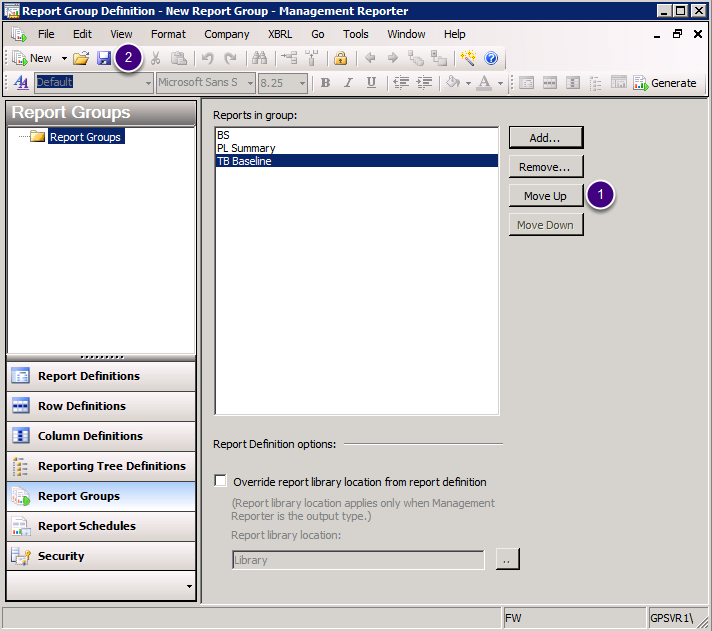
Task: Click the column definition toolbar icon
Action: 573,83
